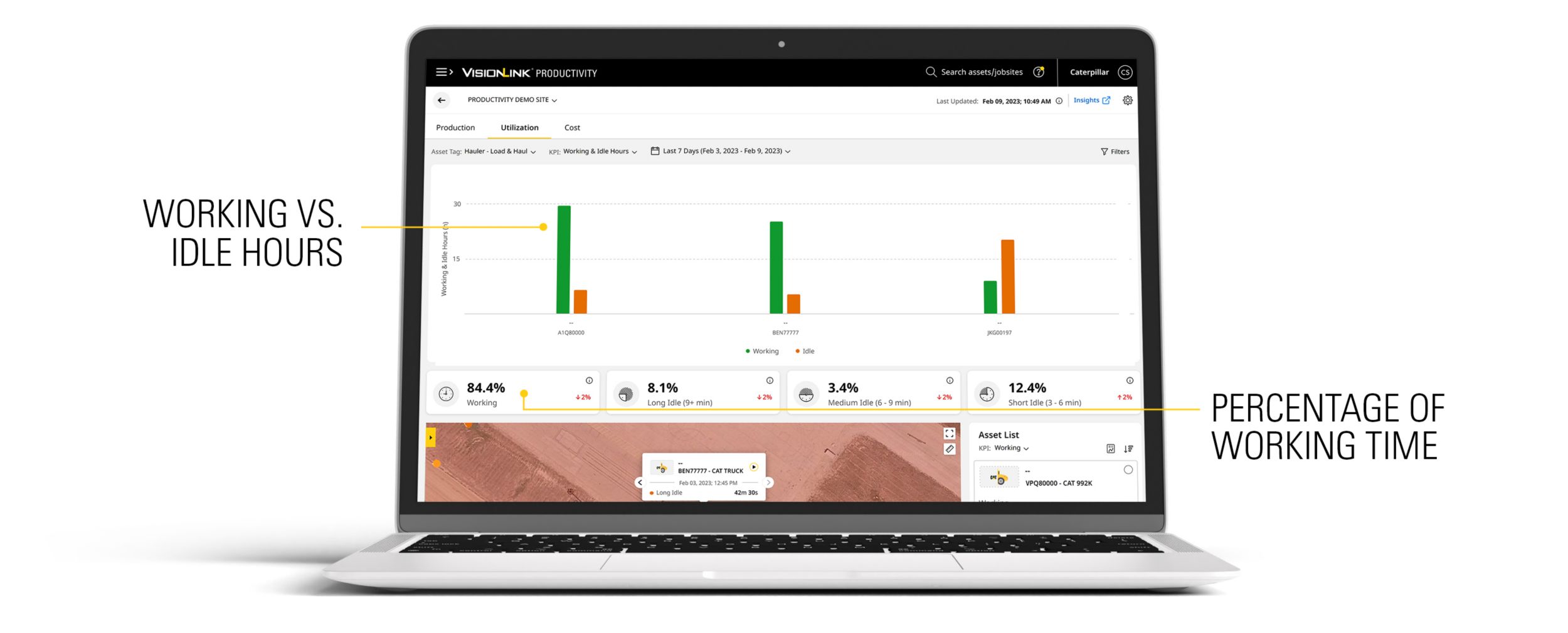Click the Short Idle card icon
The image size is (1568, 633).
987,394
